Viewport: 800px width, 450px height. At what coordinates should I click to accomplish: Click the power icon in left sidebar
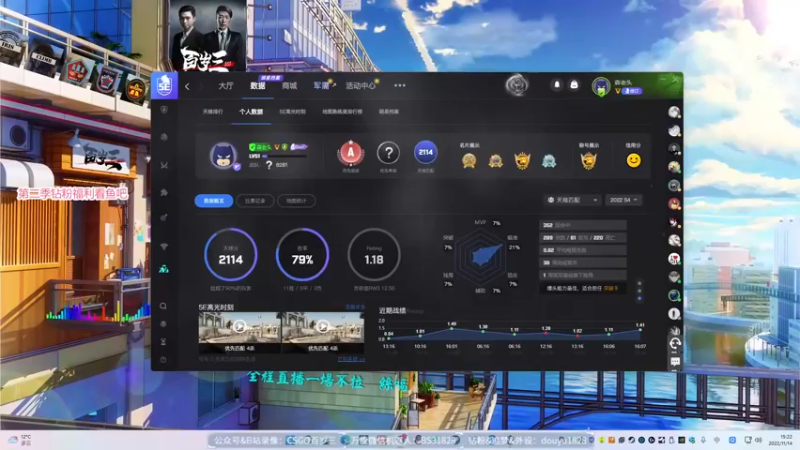point(163,360)
